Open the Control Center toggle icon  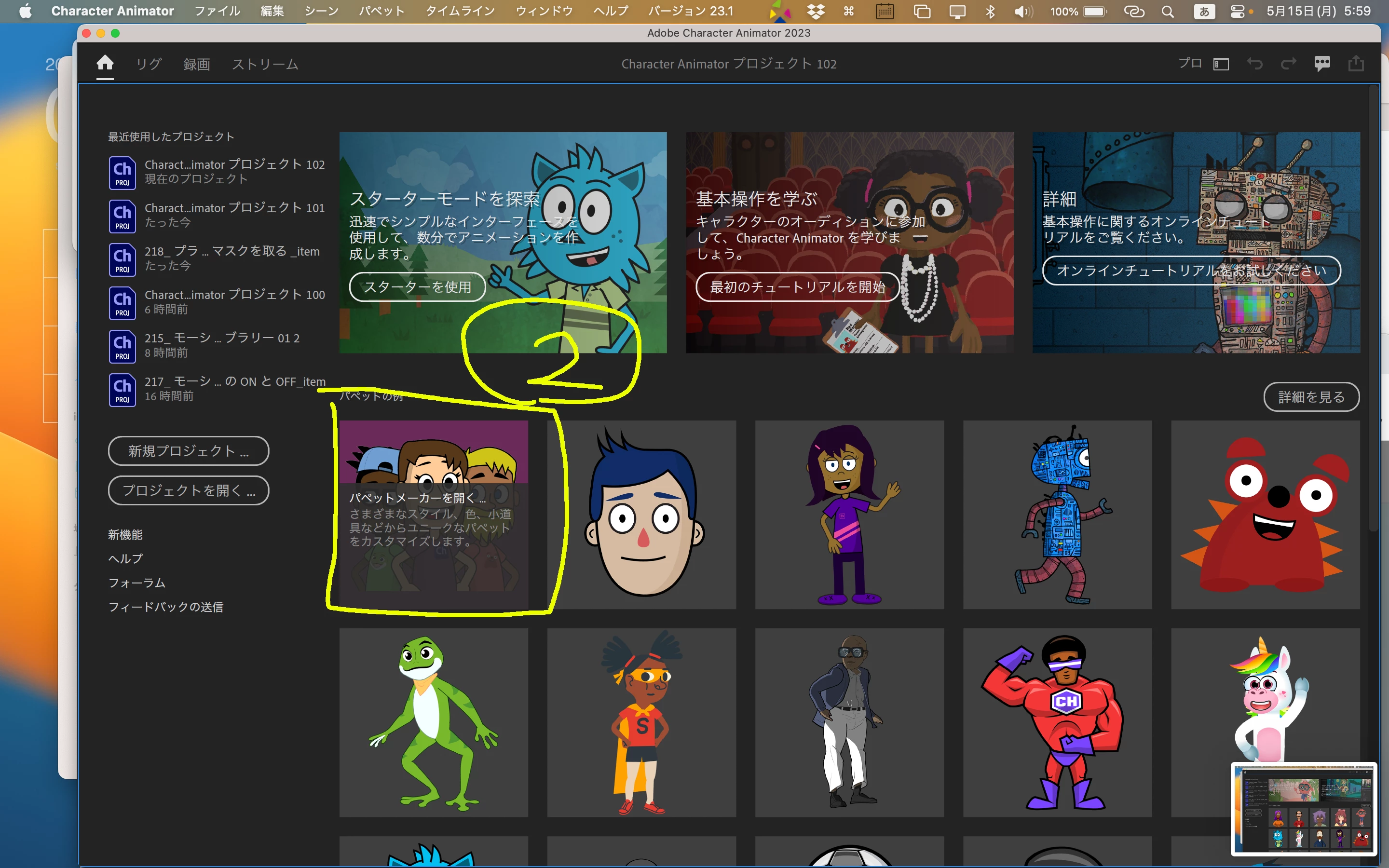pos(1238,12)
